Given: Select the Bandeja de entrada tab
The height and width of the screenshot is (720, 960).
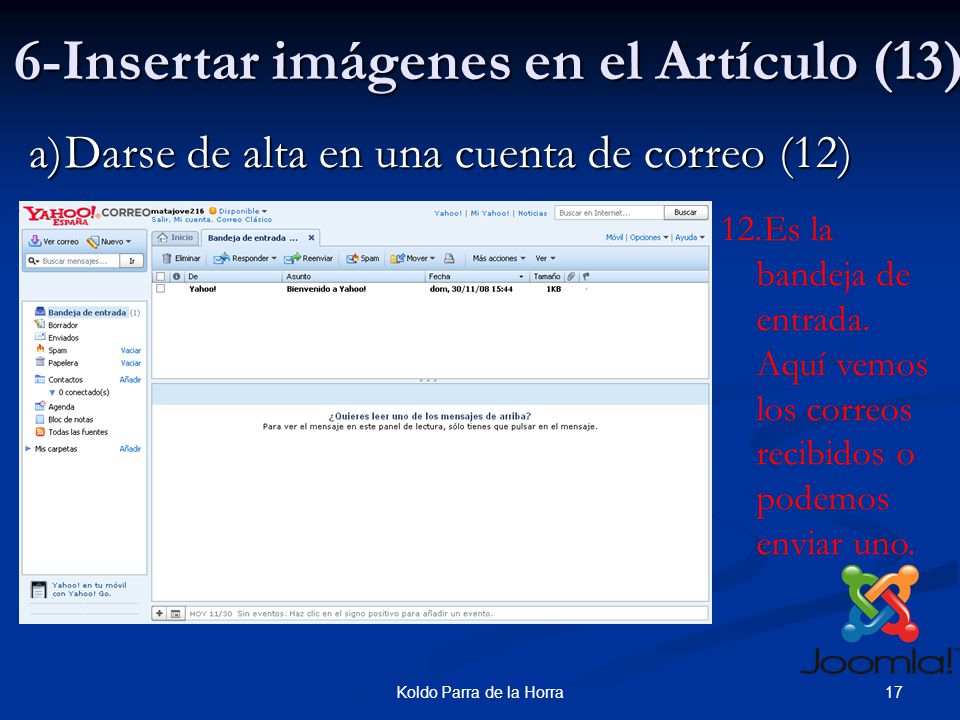Looking at the screenshot, I should [x=253, y=238].
